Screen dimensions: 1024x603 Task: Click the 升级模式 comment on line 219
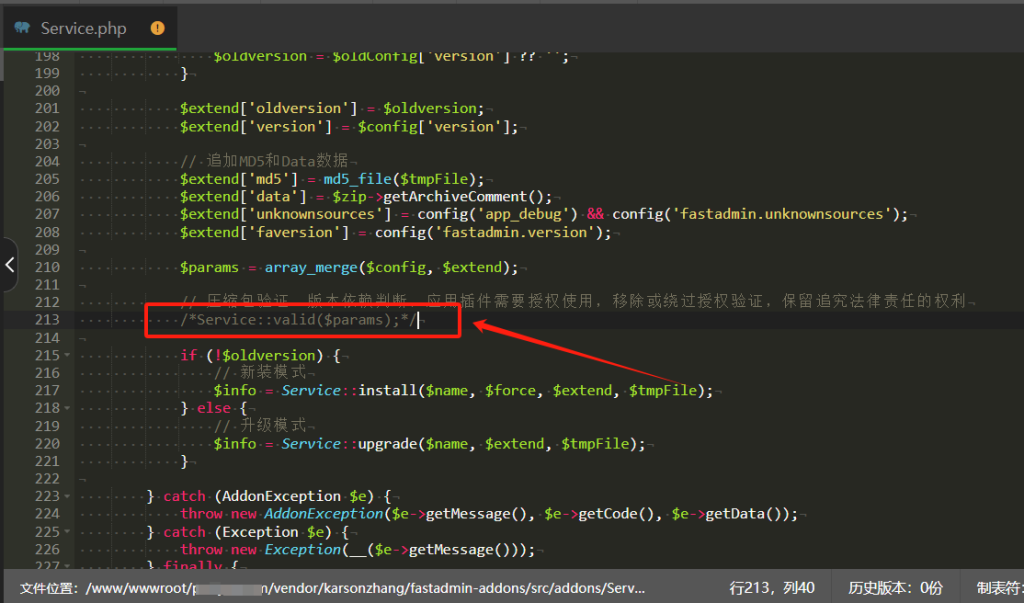260,425
